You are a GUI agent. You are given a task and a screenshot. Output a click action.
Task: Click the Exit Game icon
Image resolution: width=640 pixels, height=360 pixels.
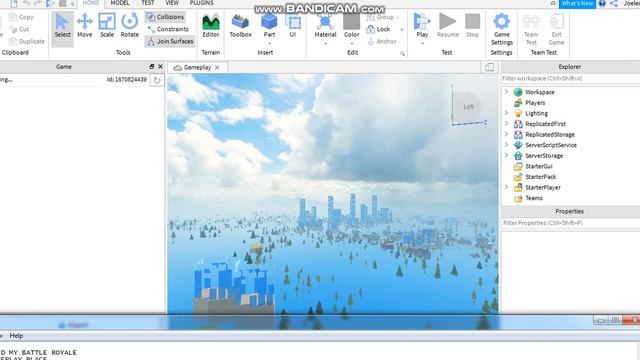[x=556, y=29]
